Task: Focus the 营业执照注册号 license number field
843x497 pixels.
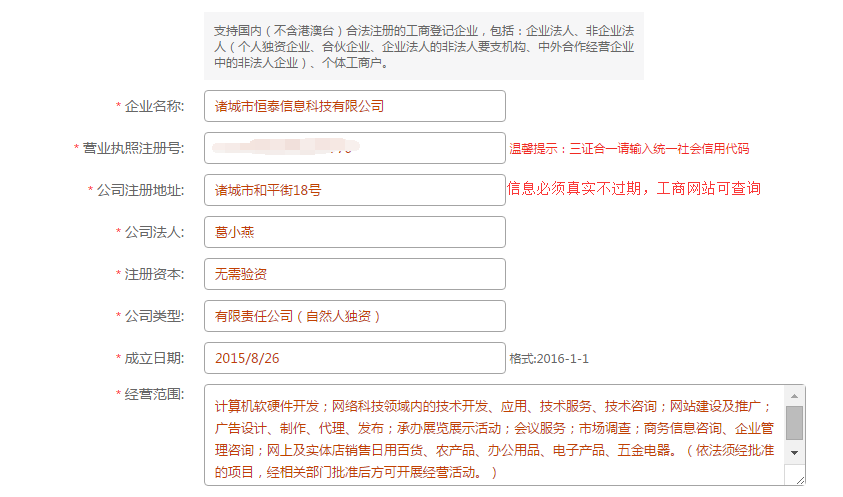Action: click(354, 148)
